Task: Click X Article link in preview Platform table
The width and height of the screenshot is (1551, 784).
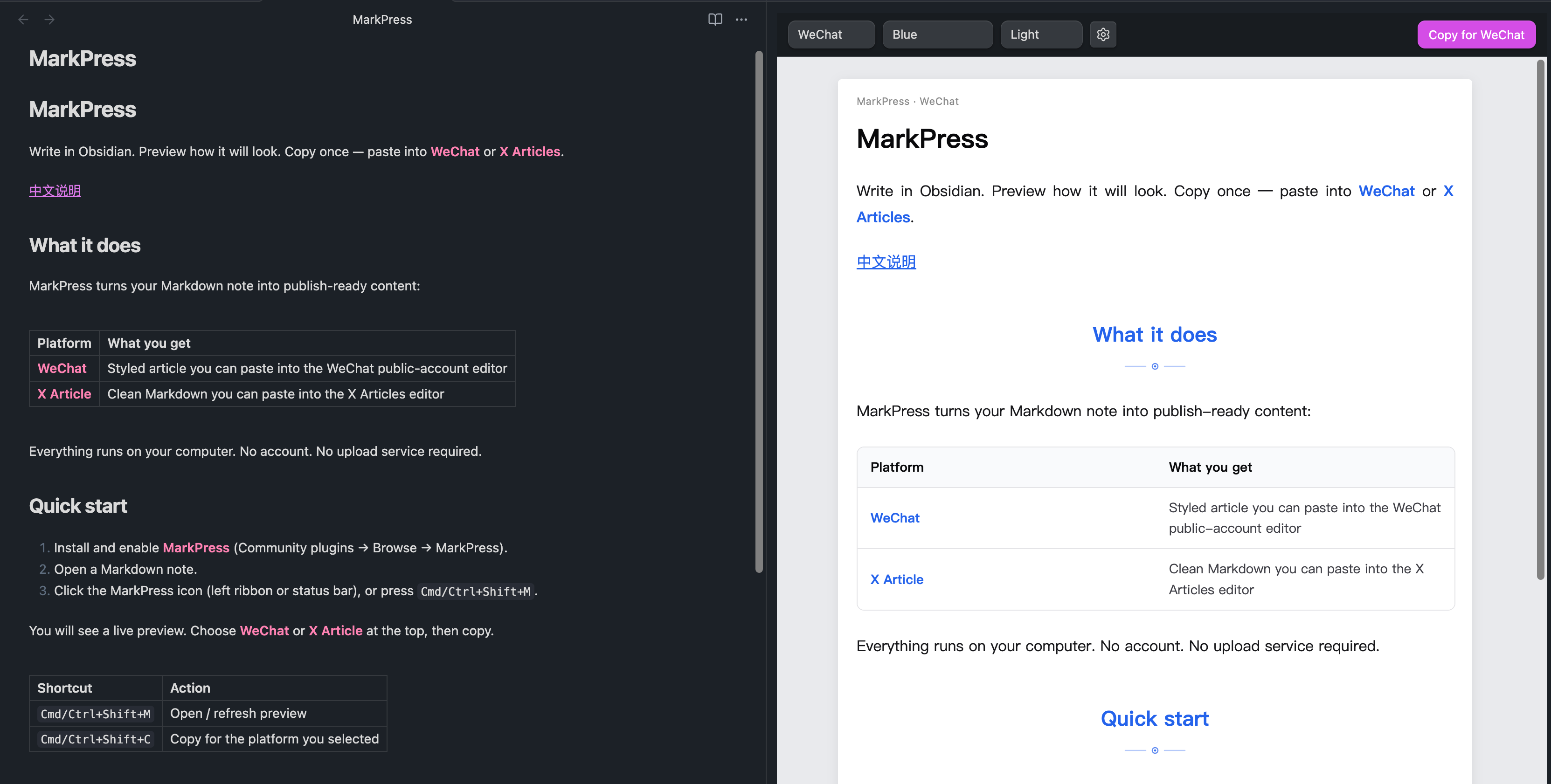Action: point(897,579)
